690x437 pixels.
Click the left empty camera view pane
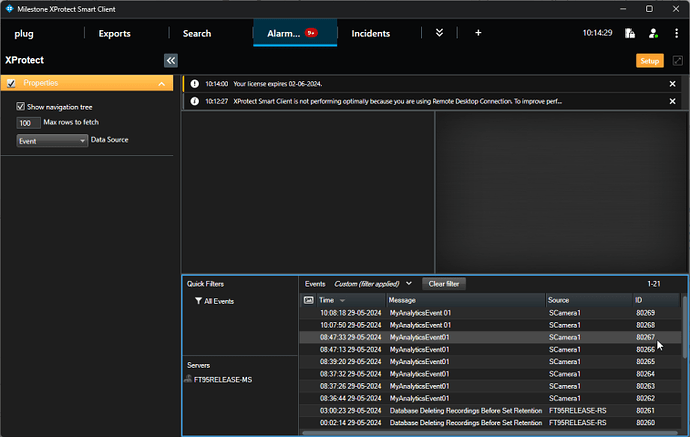tap(308, 192)
